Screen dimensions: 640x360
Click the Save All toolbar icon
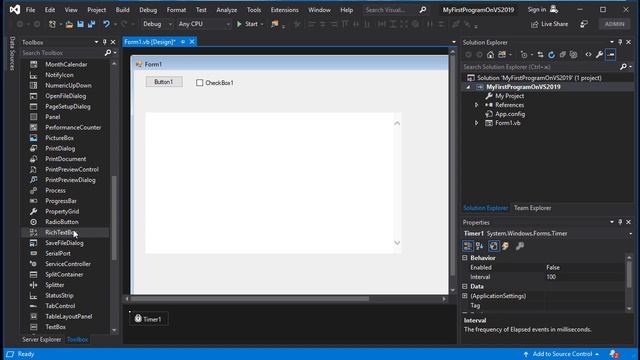(x=91, y=24)
